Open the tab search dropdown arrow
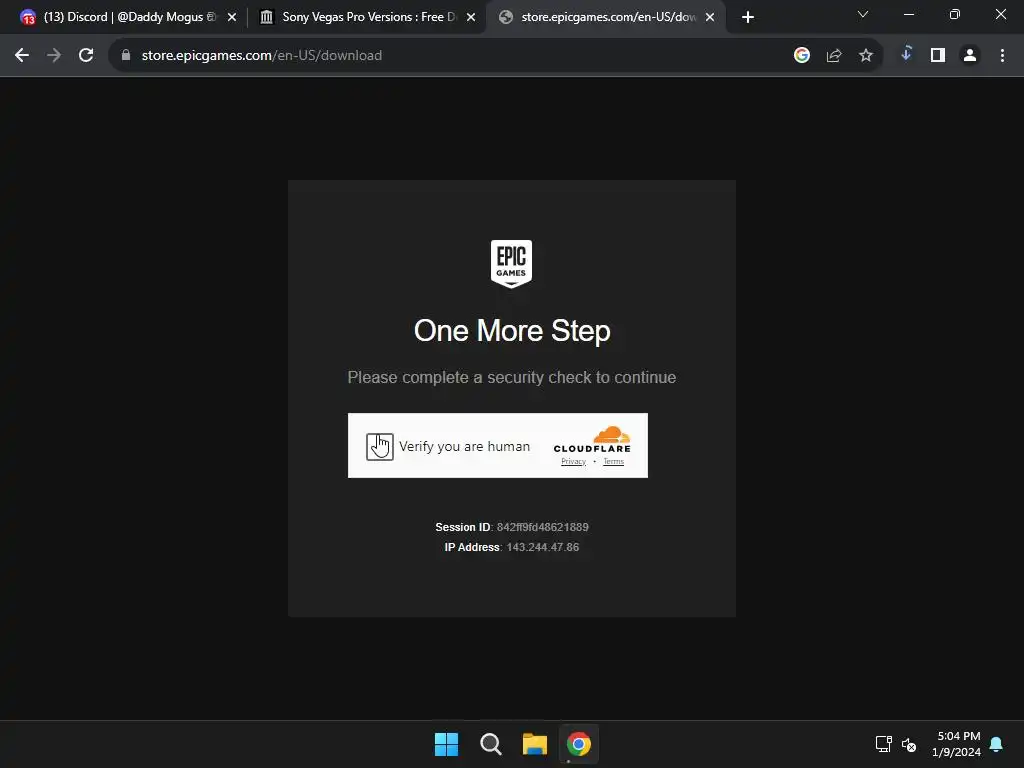Viewport: 1024px width, 768px height. [863, 14]
